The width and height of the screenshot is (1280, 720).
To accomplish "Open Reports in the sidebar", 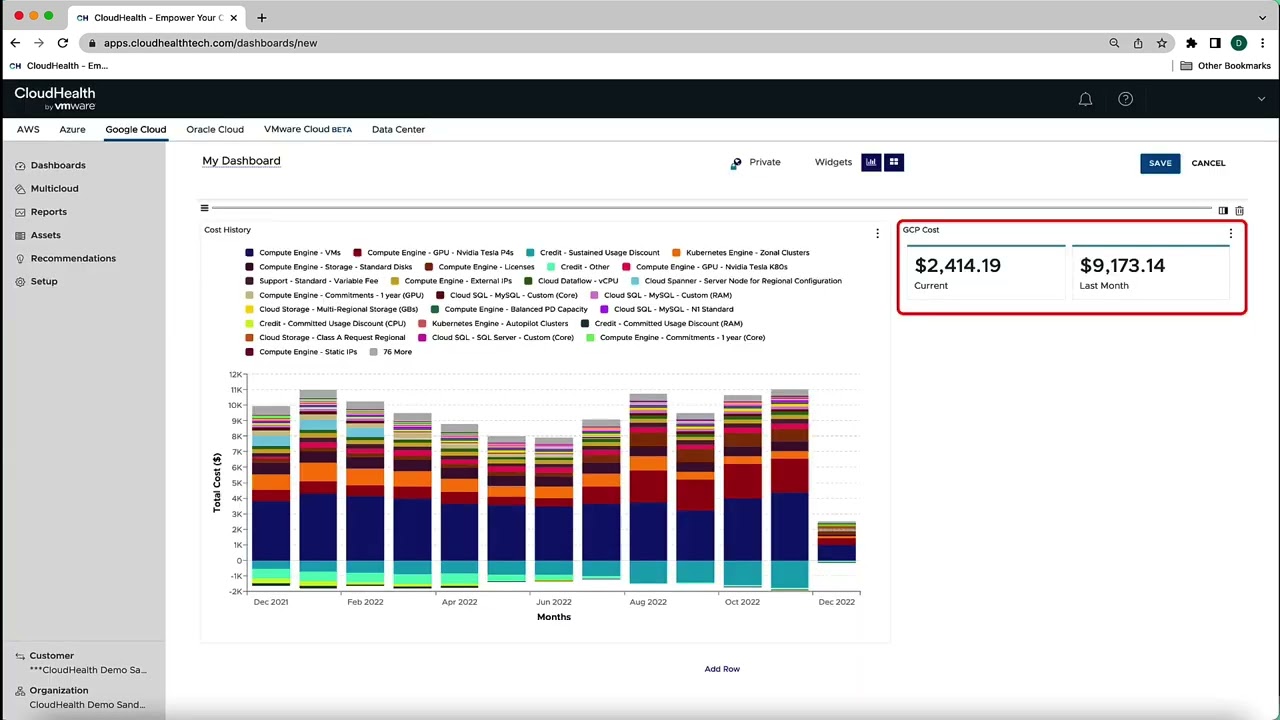I will click(48, 212).
